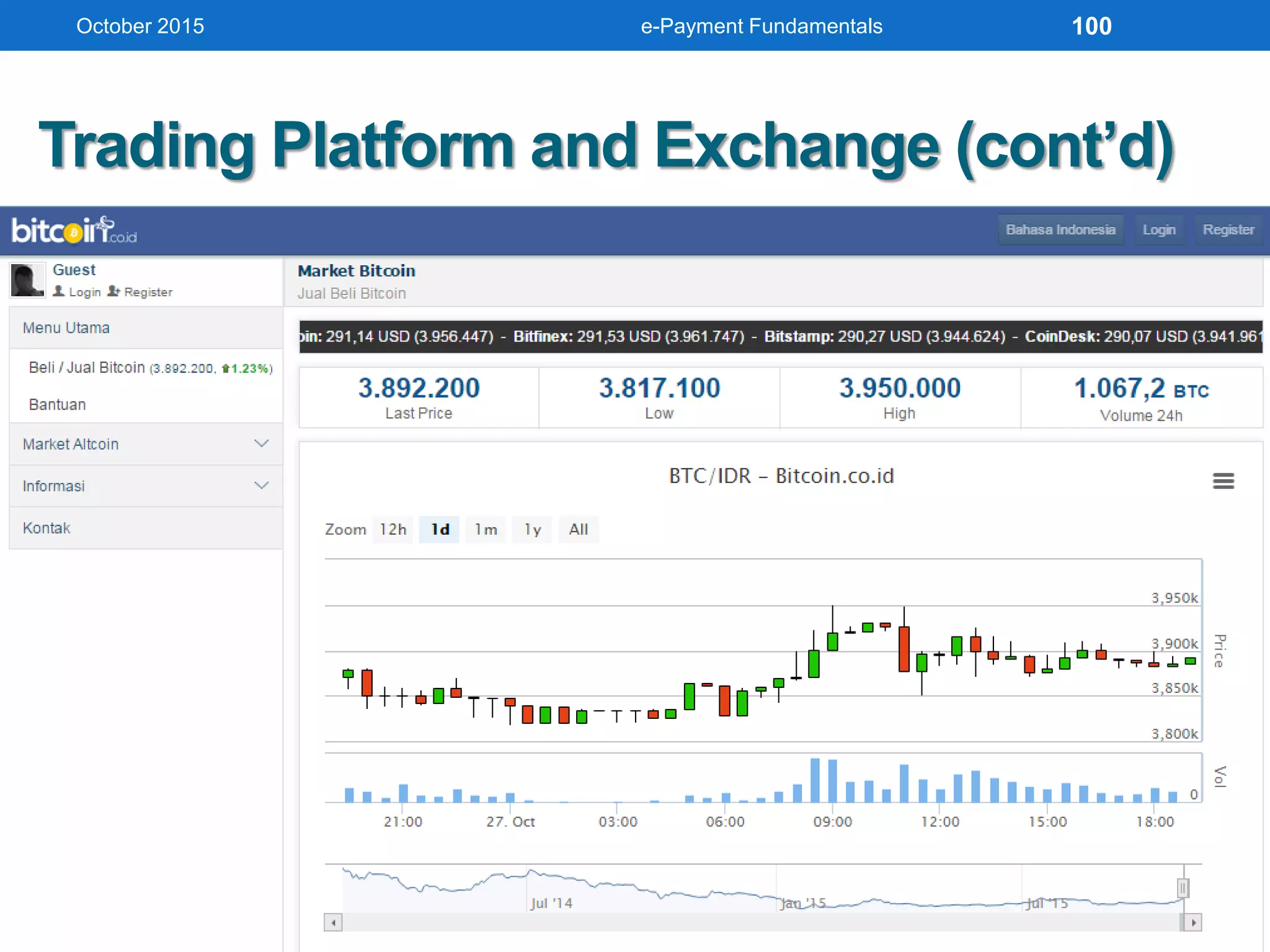This screenshot has height=952, width=1270.
Task: Click the BTC/IDR – Bitcoin.co.id chart title
Action: point(781,476)
